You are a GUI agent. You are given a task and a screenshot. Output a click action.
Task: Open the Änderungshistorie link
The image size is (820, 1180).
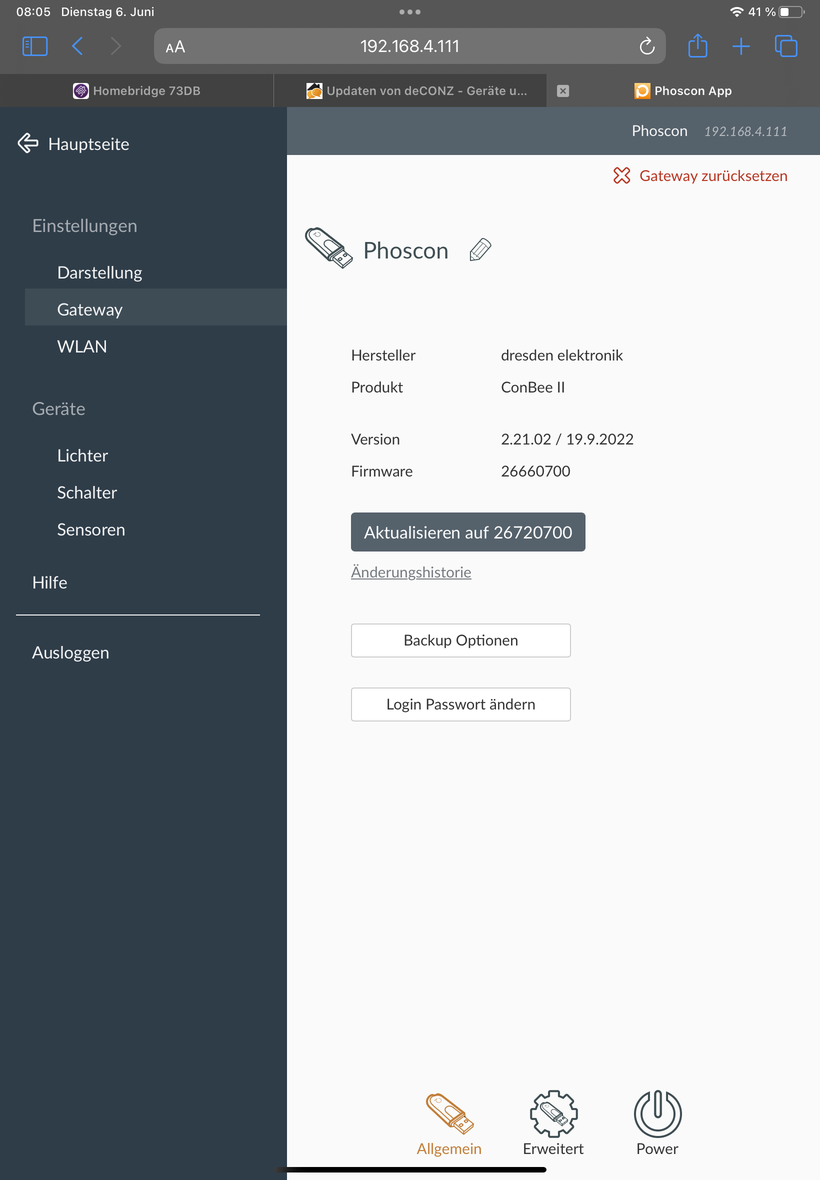coord(411,573)
